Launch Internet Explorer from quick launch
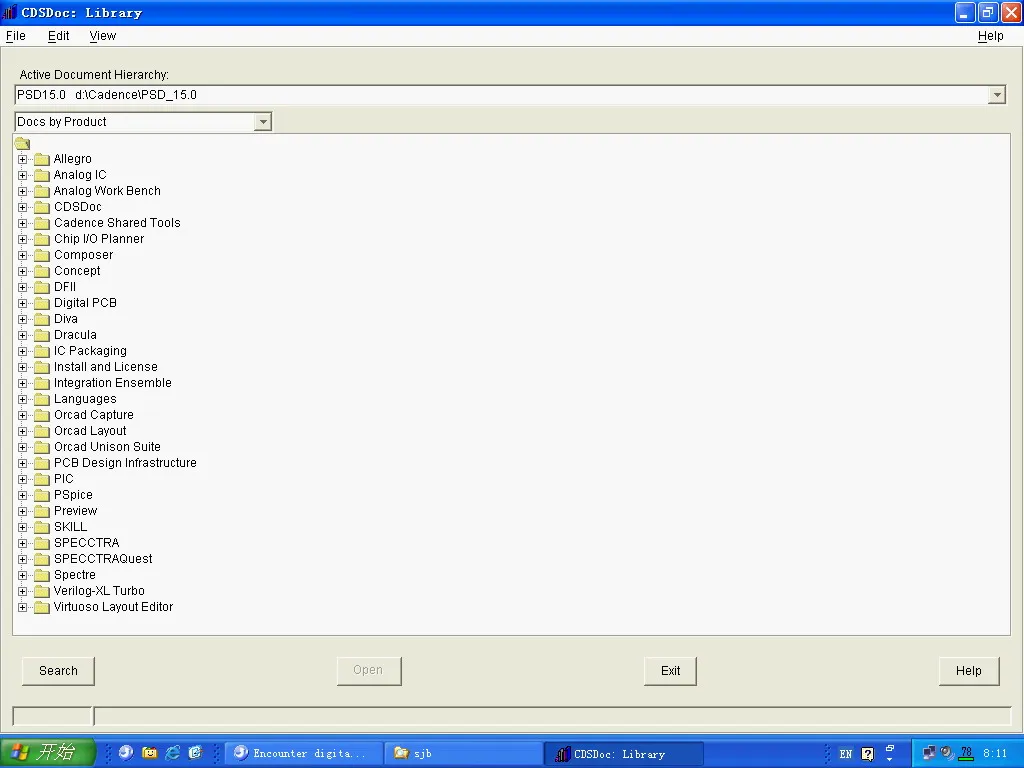1024x768 pixels. pos(172,753)
